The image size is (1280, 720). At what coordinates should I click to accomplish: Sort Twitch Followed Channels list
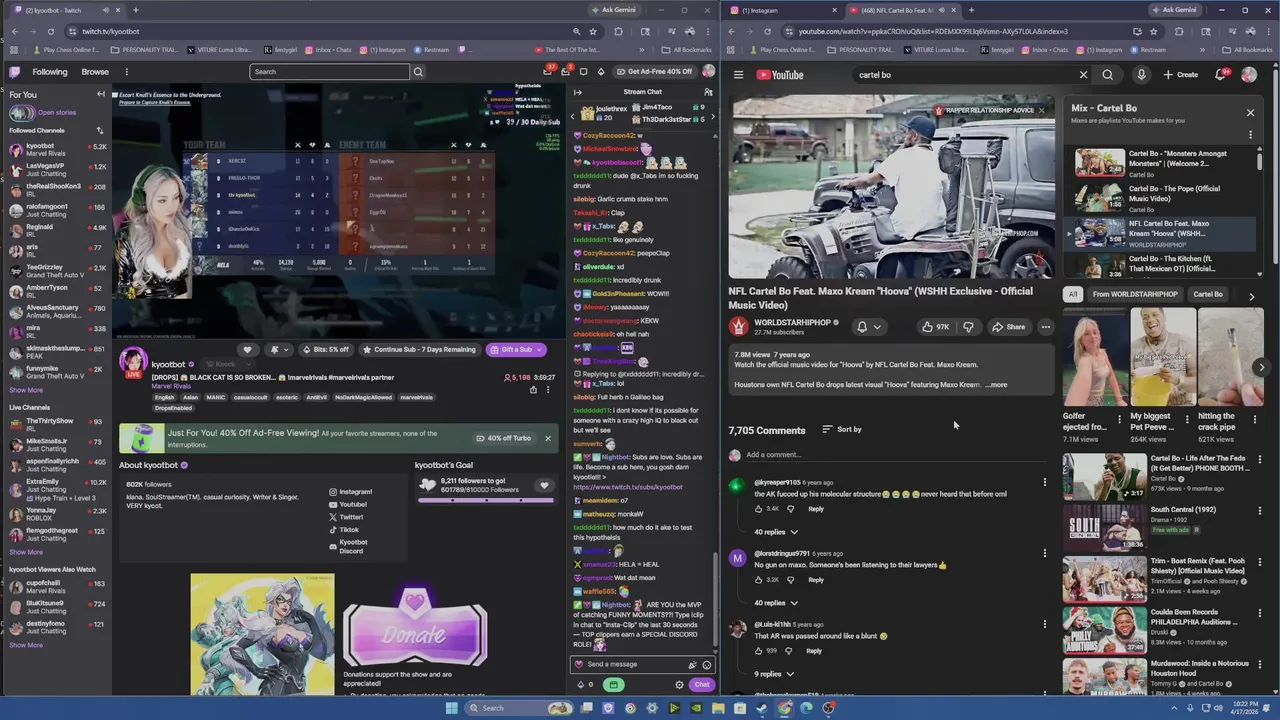point(99,131)
